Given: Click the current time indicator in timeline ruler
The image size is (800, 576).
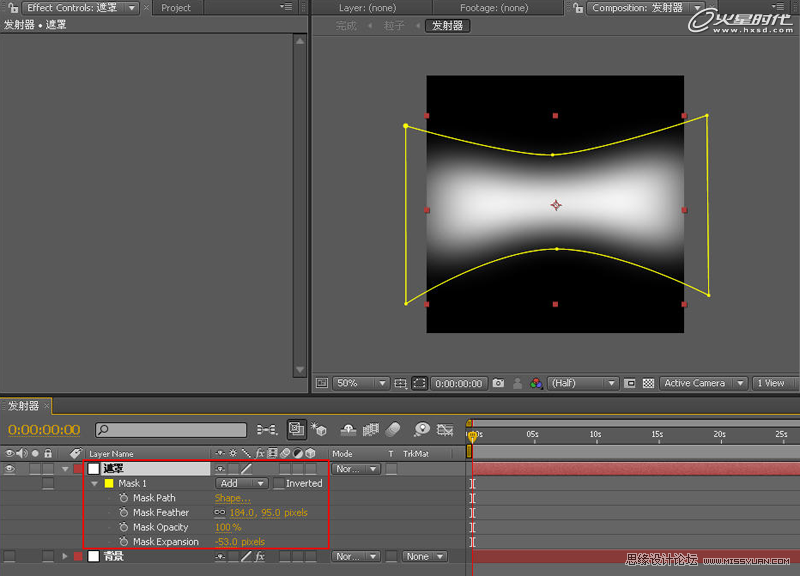Looking at the screenshot, I should pos(472,436).
